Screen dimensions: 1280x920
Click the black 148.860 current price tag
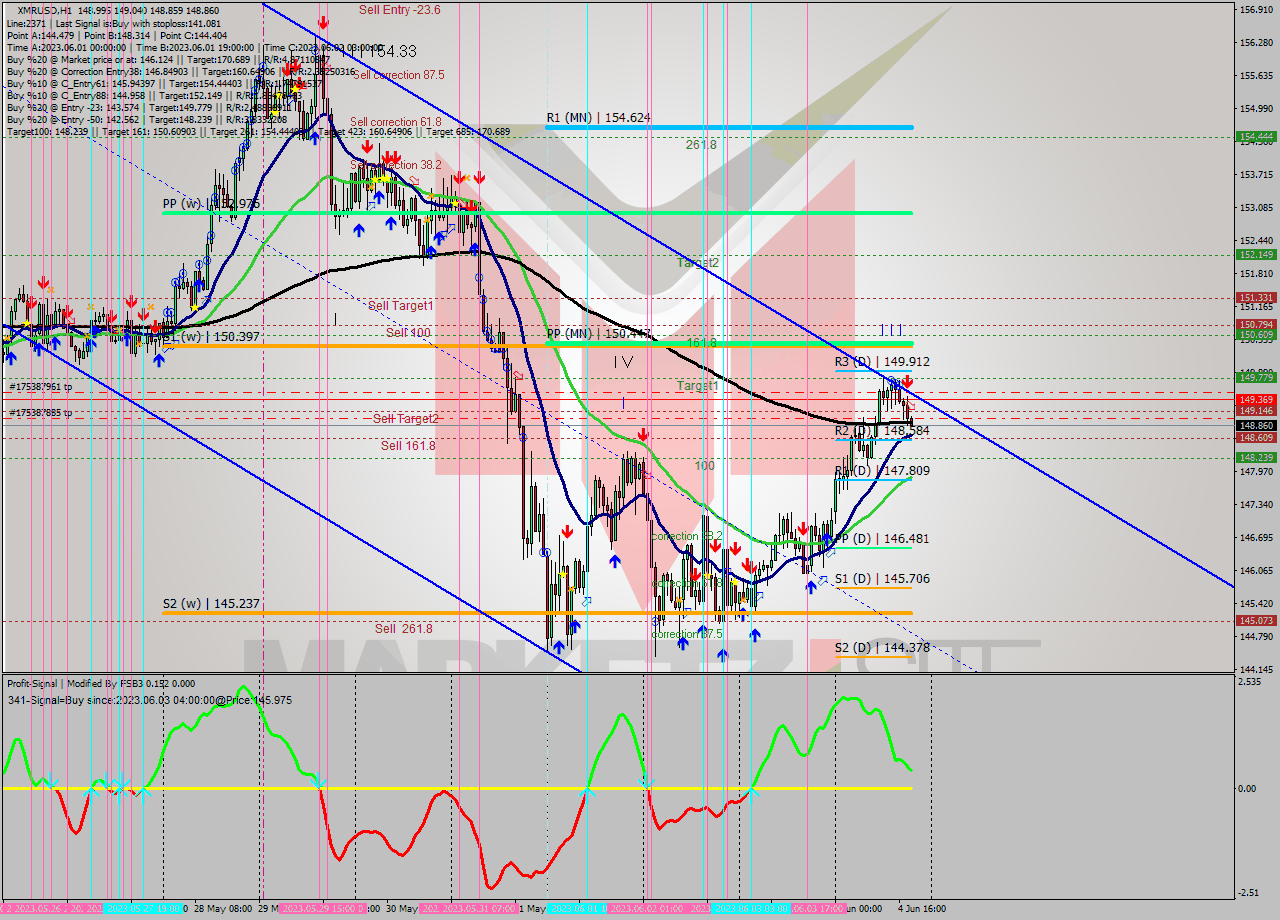pos(1256,425)
